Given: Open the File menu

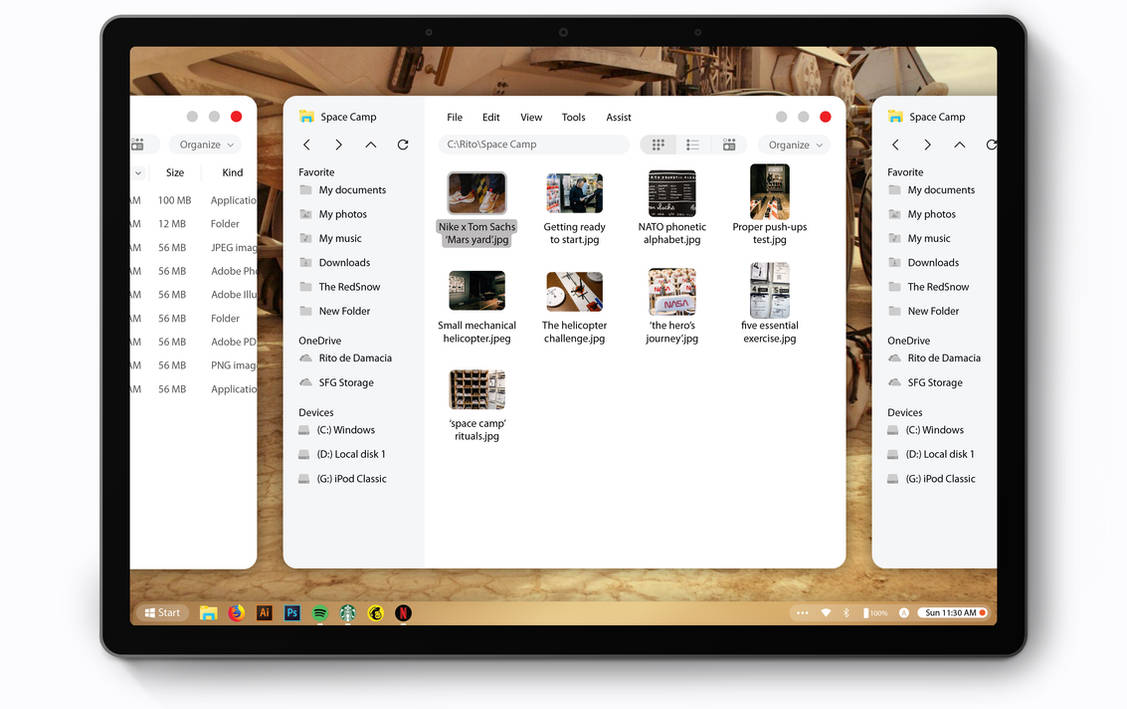Looking at the screenshot, I should (455, 117).
